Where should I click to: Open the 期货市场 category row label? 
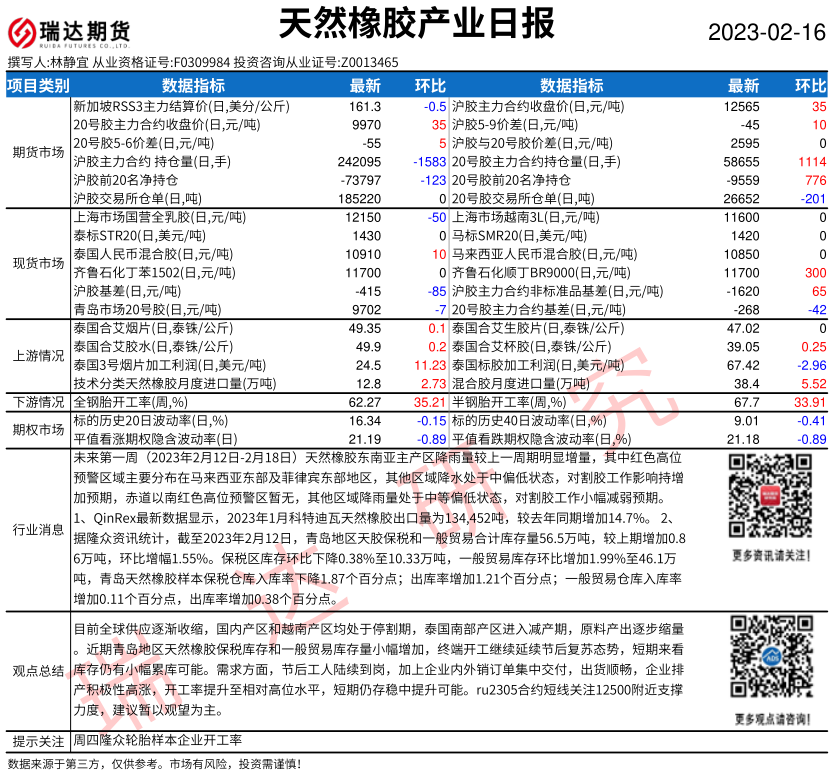click(38, 152)
